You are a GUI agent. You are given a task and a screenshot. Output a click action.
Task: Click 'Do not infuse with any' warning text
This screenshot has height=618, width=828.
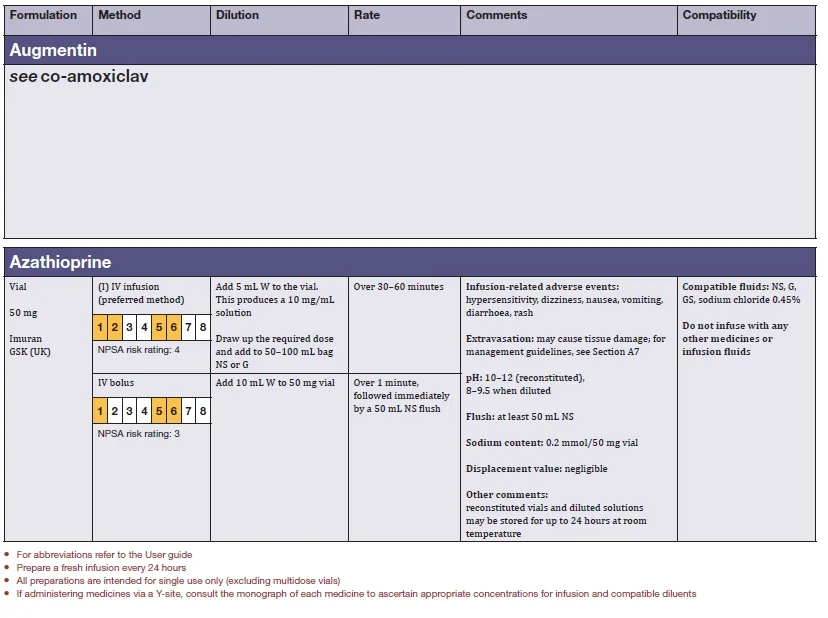(x=735, y=326)
